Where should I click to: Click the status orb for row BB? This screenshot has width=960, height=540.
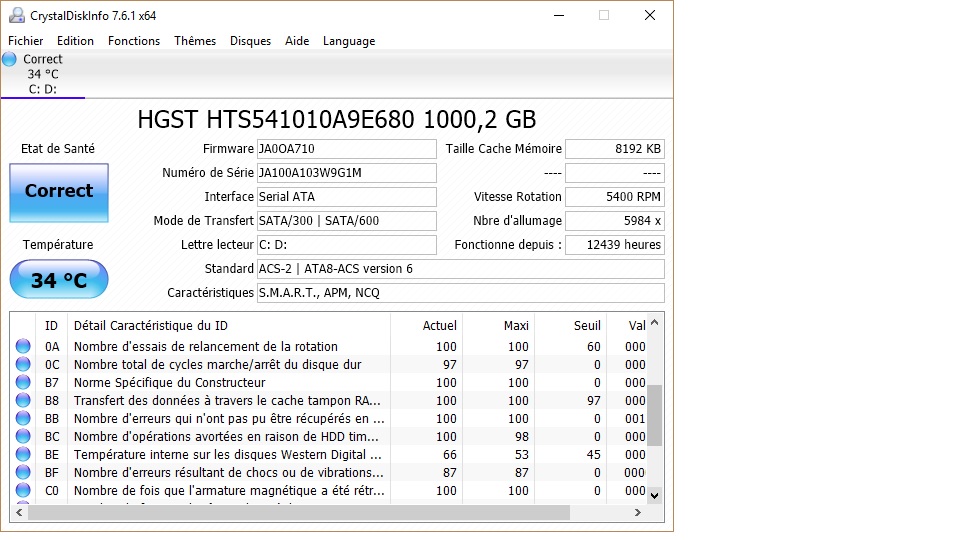pos(23,419)
